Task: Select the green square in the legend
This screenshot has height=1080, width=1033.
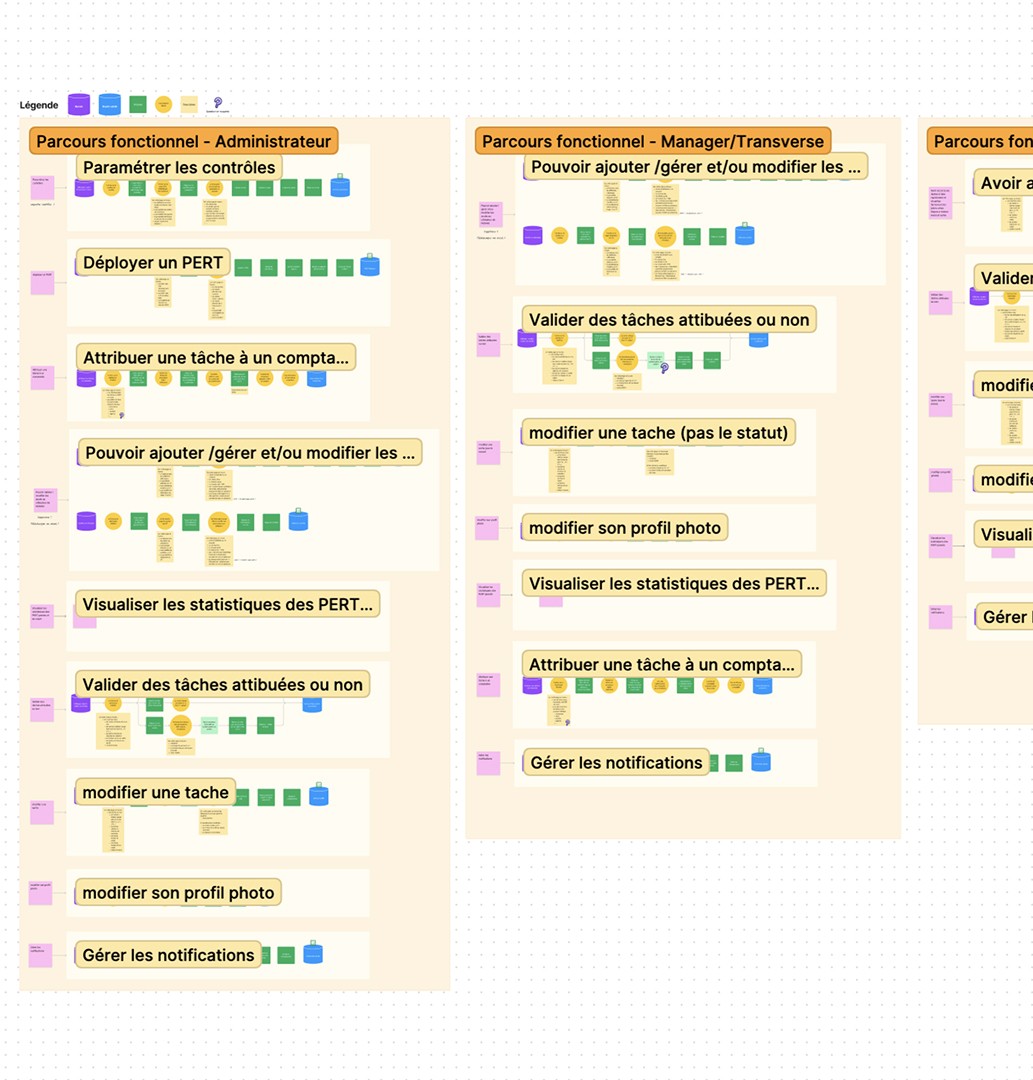Action: click(138, 105)
